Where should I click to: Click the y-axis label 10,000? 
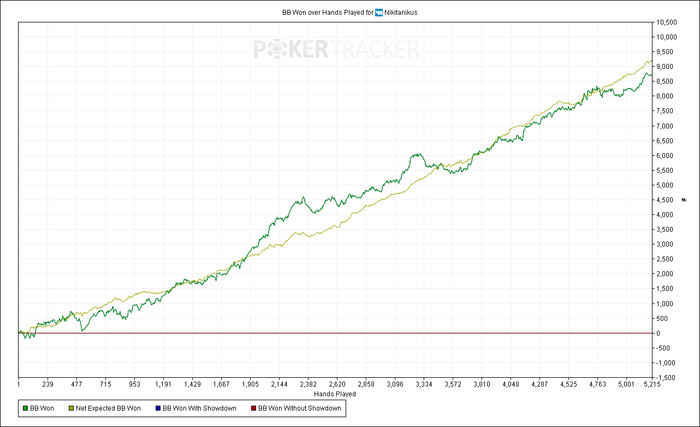tap(667, 37)
